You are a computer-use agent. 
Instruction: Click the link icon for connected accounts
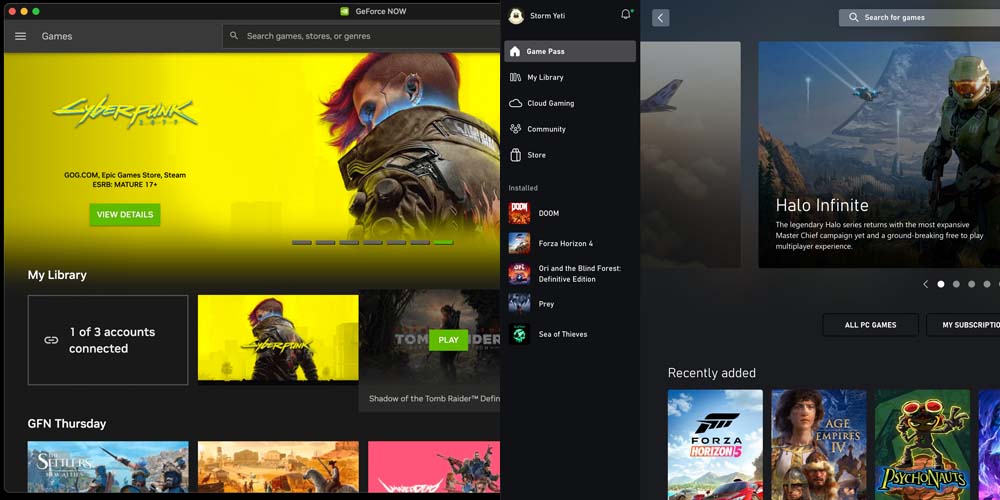click(51, 340)
